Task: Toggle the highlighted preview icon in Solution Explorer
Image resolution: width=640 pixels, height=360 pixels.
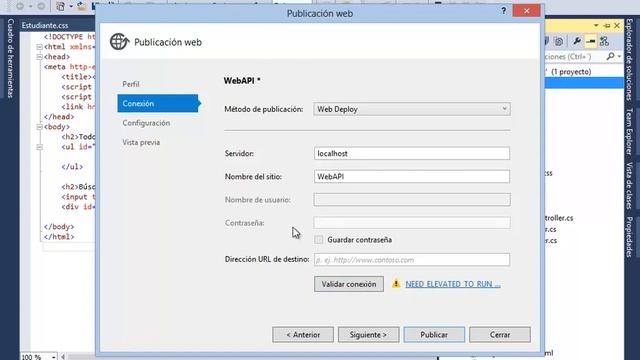Action: click(591, 41)
